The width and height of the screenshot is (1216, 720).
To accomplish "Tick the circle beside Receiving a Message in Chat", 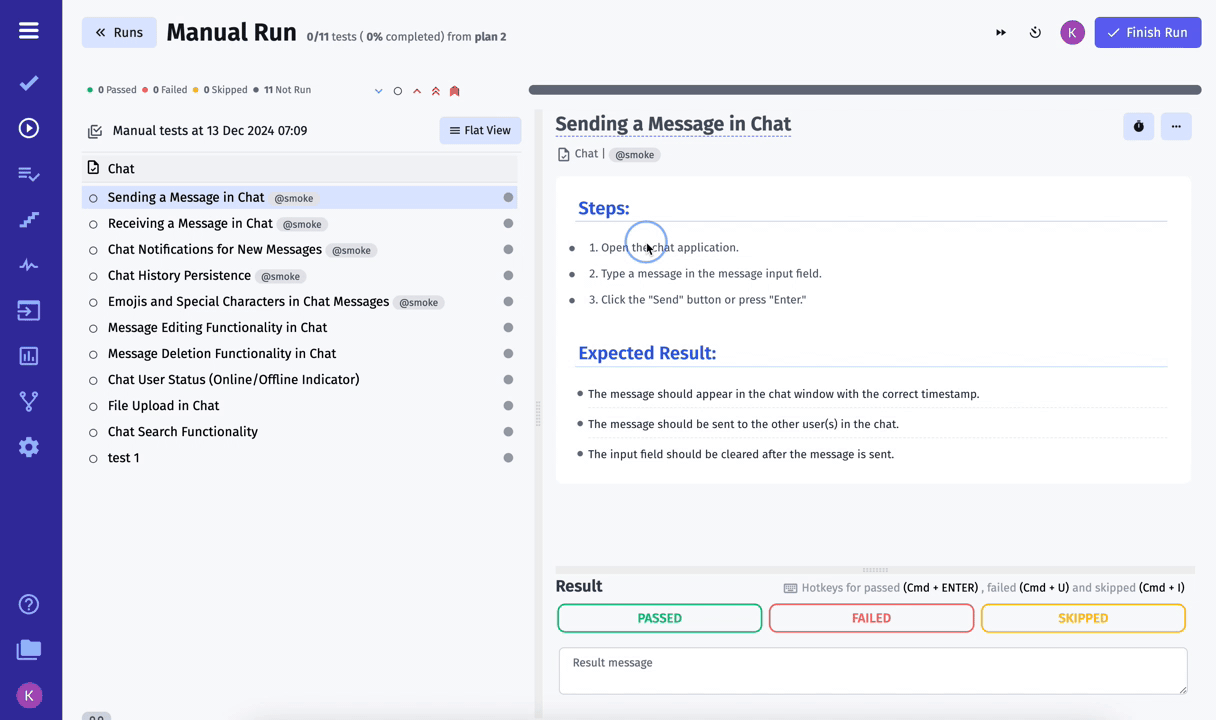I will (x=93, y=224).
